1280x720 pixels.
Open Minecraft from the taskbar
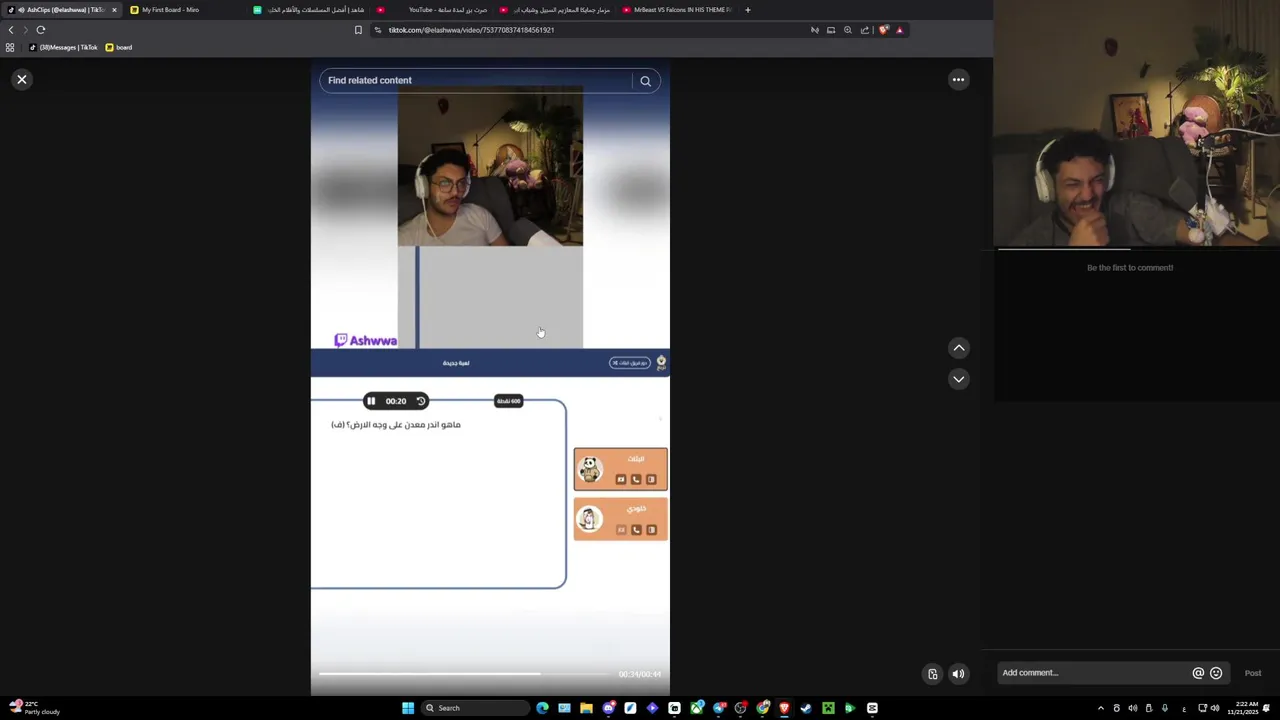click(828, 708)
